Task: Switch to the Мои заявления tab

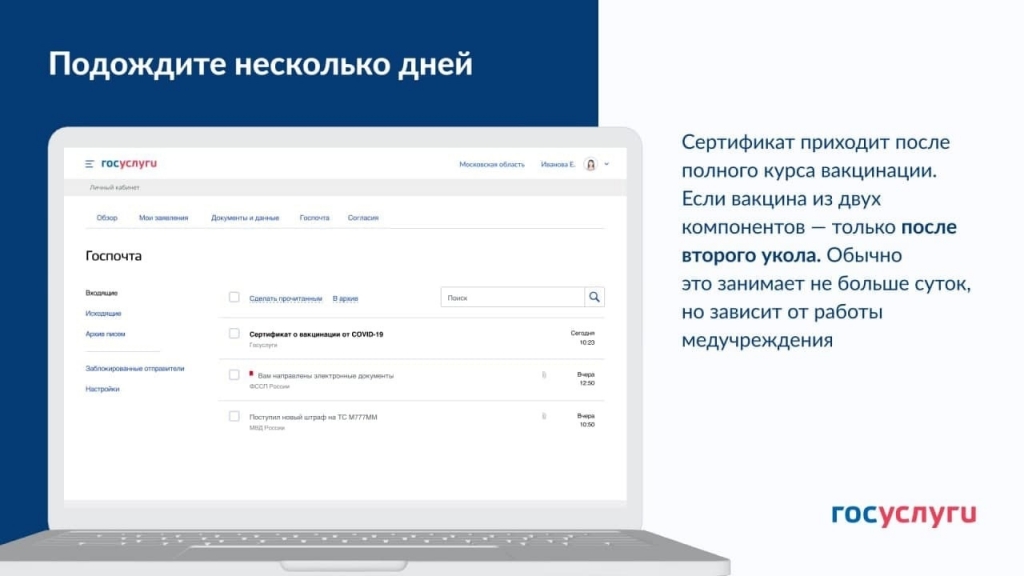Action: click(163, 217)
